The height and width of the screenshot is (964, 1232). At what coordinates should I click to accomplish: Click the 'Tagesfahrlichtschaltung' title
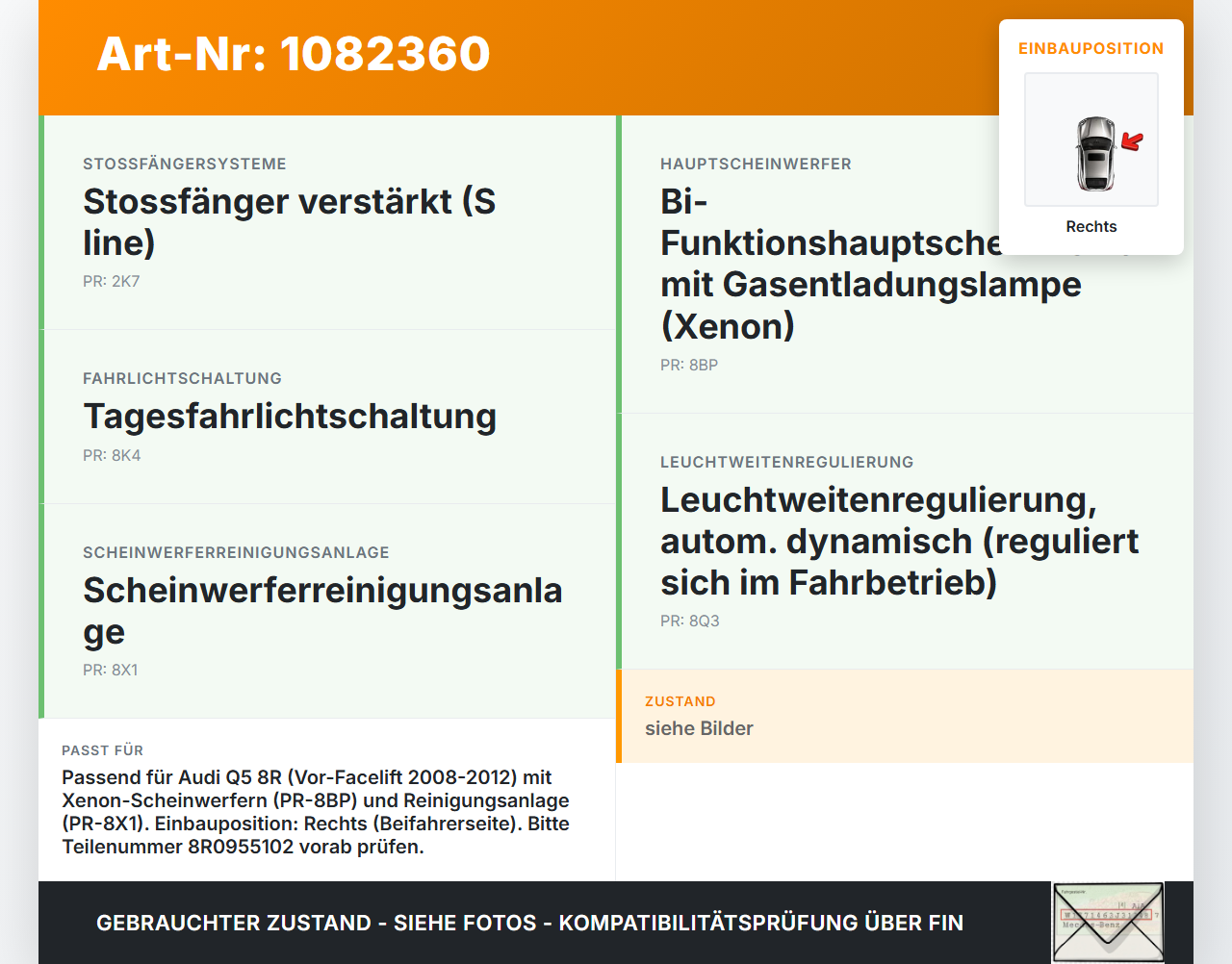290,417
